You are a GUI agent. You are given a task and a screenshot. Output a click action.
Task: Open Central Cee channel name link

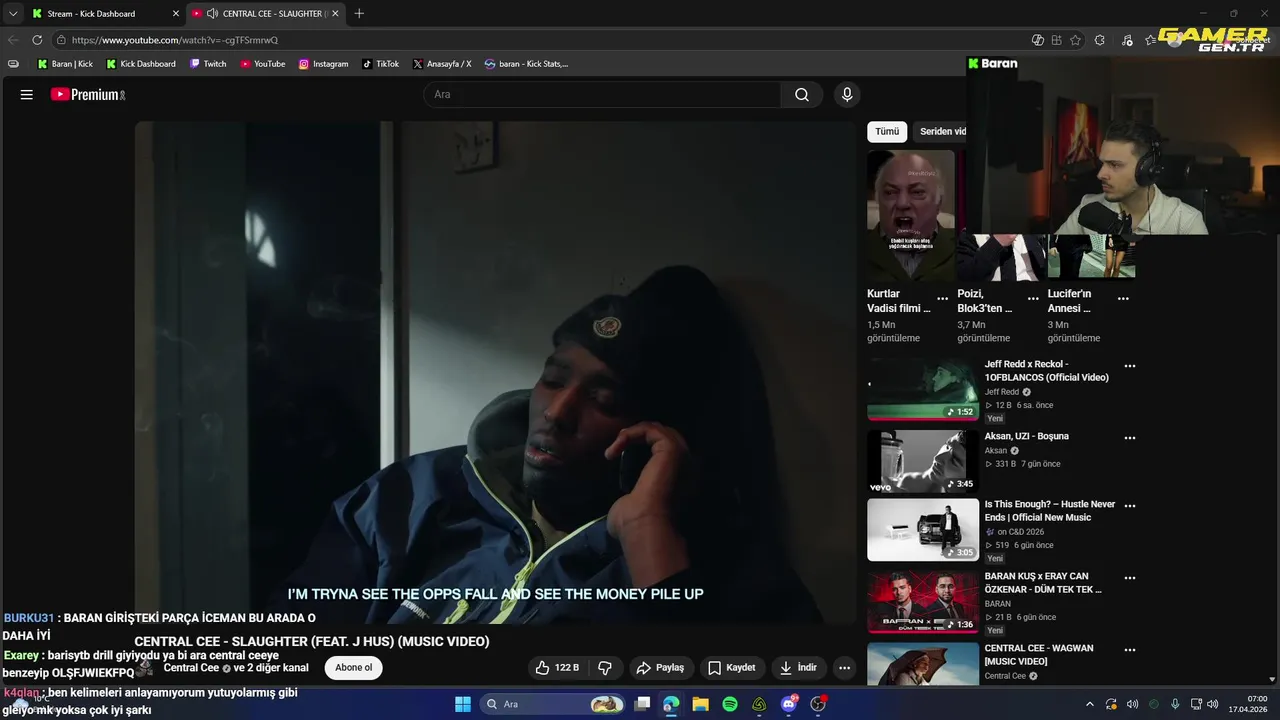[x=191, y=668]
